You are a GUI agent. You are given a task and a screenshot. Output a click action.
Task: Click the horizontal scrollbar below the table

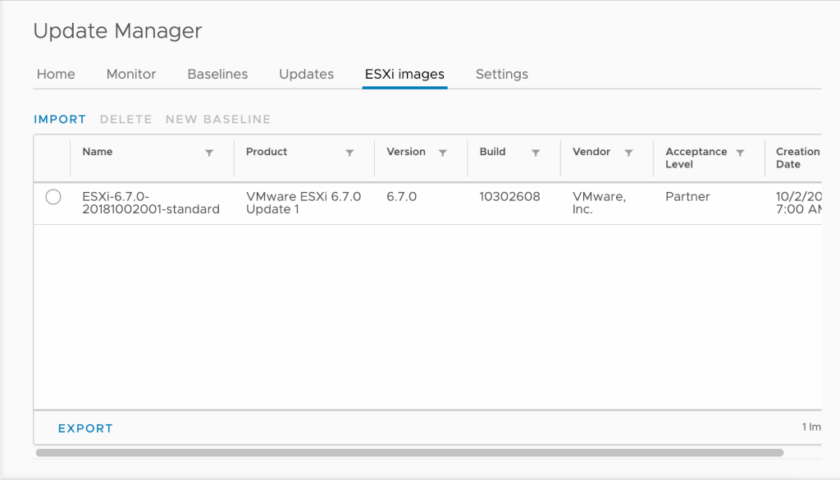[410, 453]
